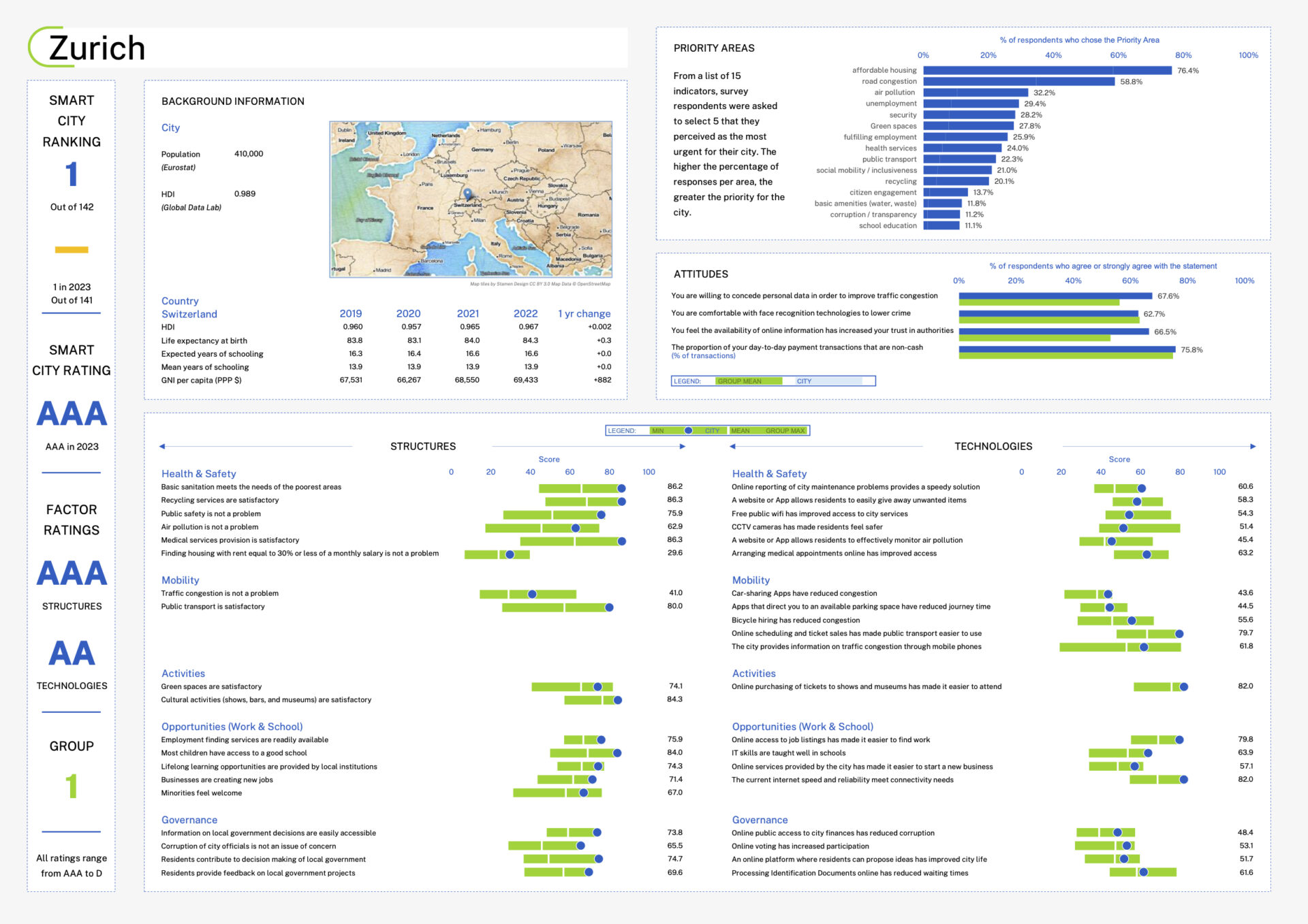Click the PRIORITY AREAS heading

pyautogui.click(x=714, y=48)
